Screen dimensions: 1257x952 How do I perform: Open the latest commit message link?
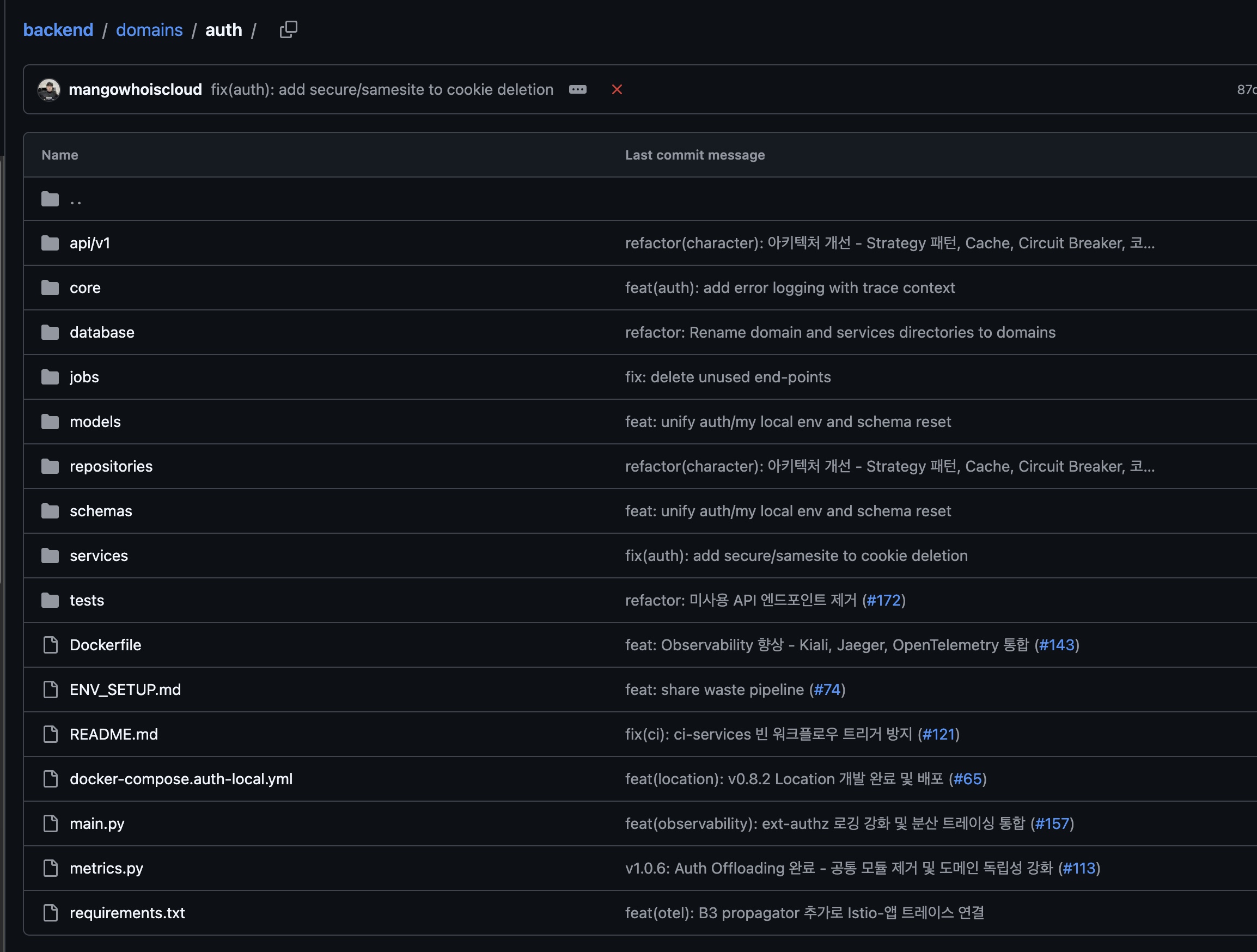click(382, 90)
